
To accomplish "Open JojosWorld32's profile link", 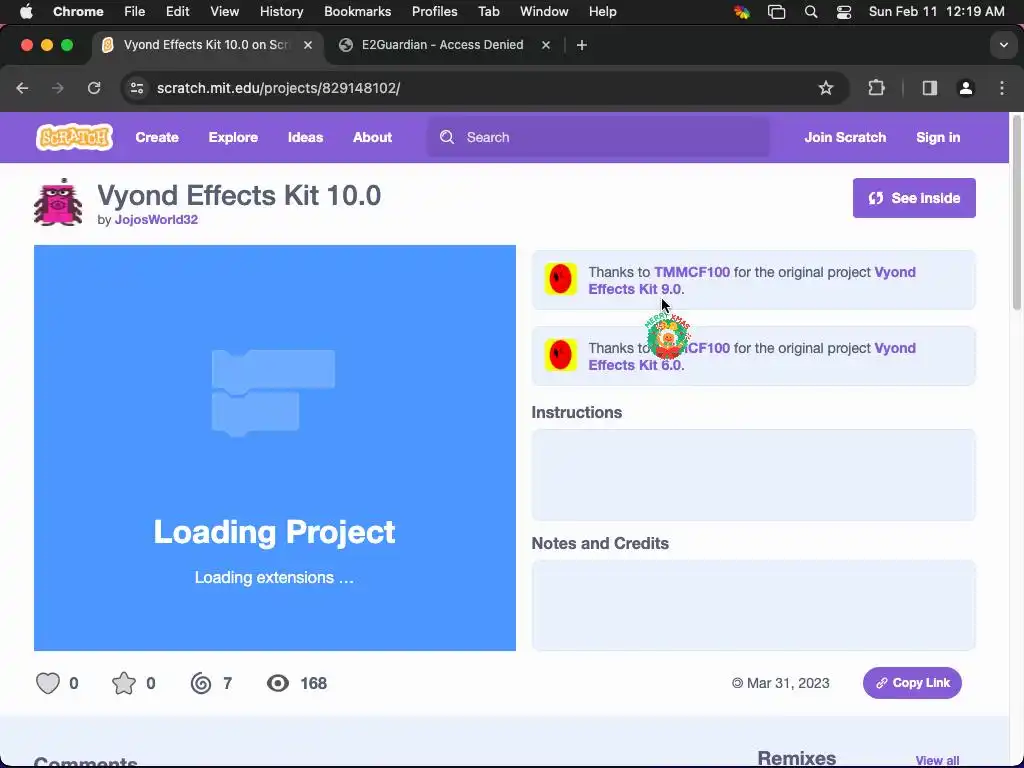I will [156, 219].
